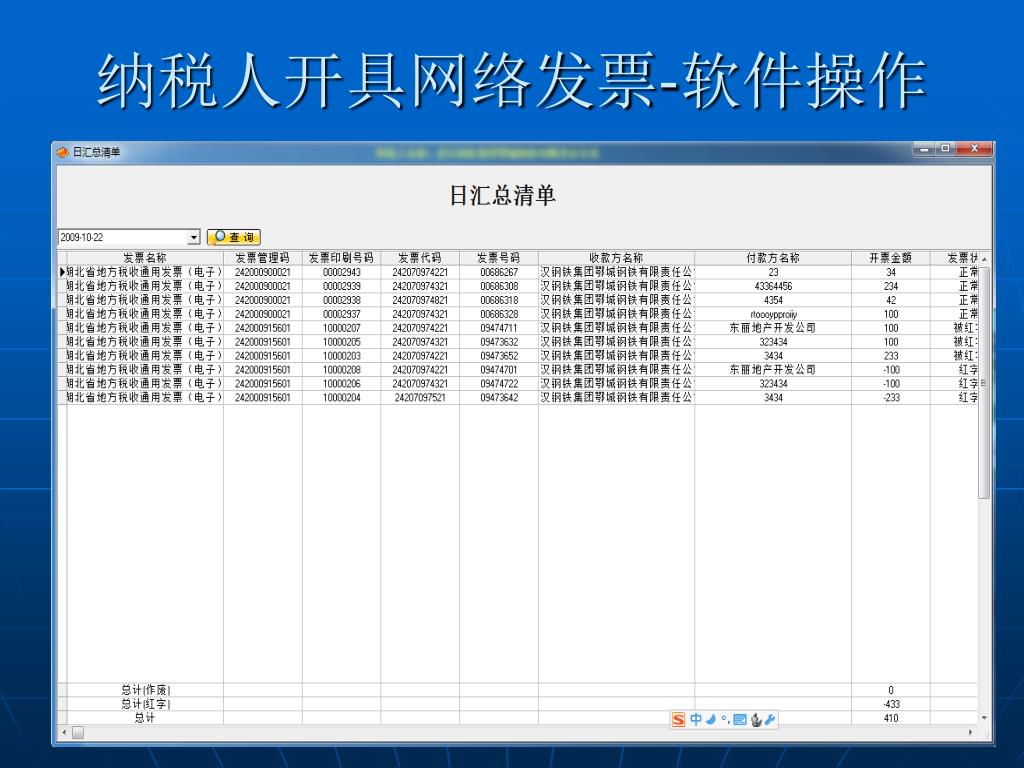Click the 付款方名称 column header

(773, 257)
